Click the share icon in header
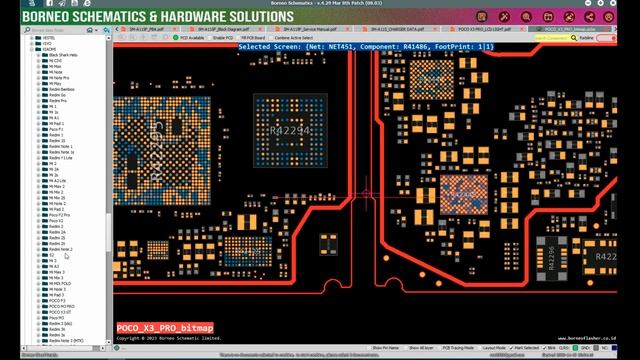The width and height of the screenshot is (640, 360). pos(589,17)
